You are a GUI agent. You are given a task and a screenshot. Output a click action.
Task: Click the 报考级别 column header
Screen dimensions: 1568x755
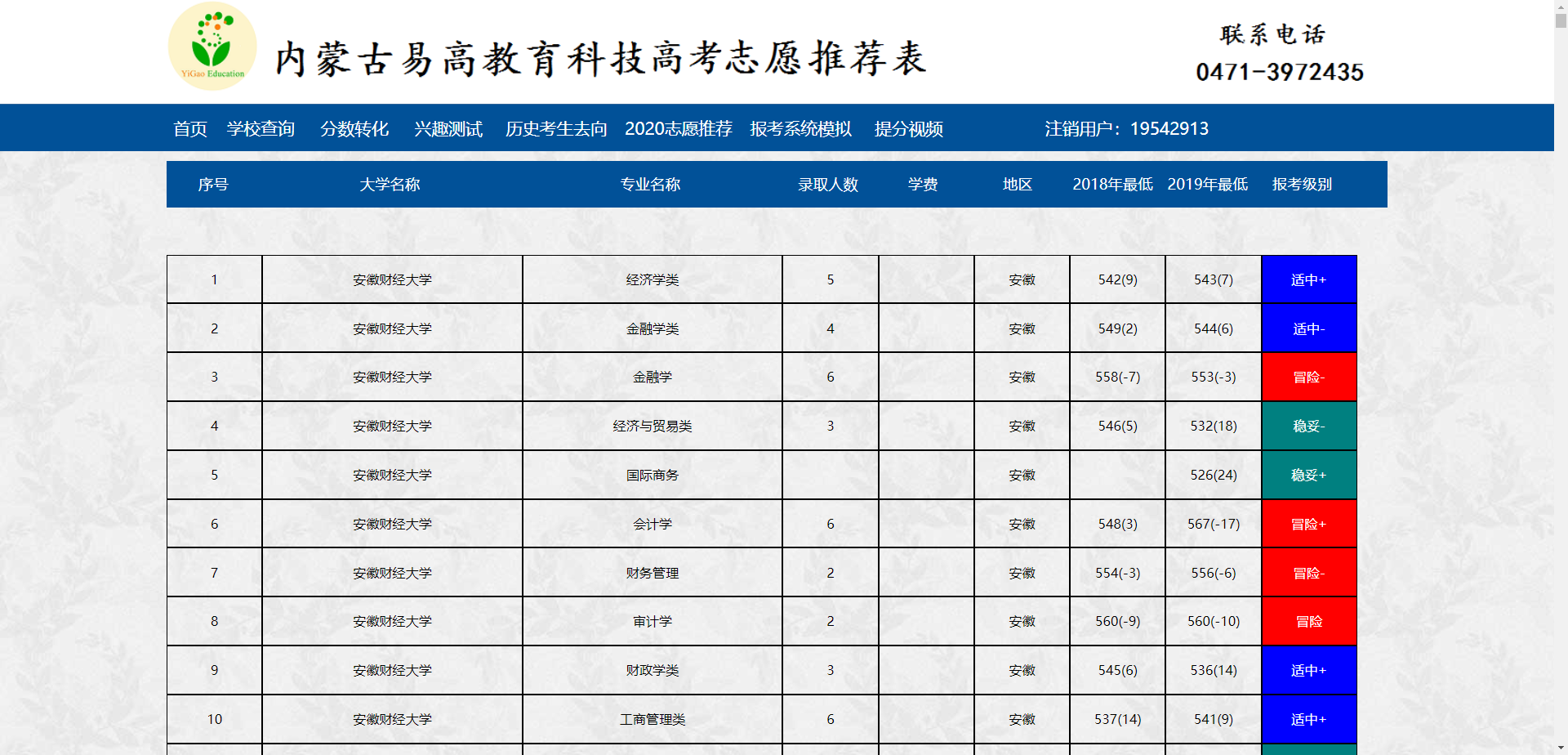(x=1303, y=185)
